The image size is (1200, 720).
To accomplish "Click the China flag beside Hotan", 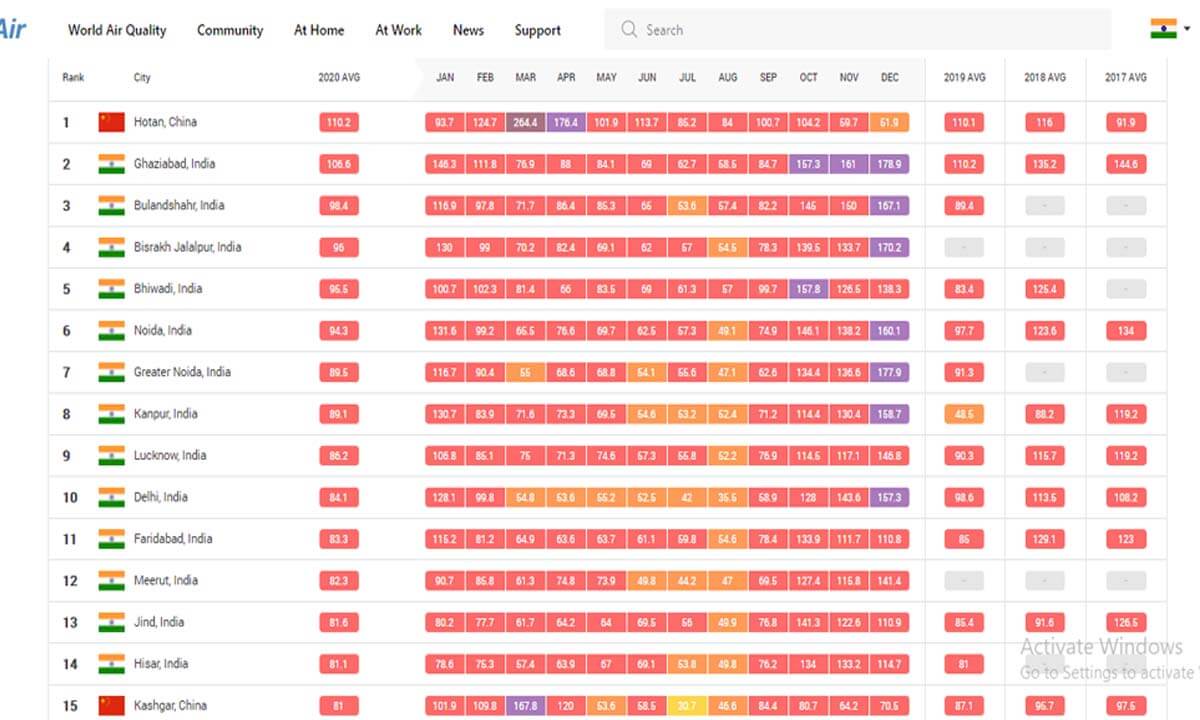I will pos(111,122).
